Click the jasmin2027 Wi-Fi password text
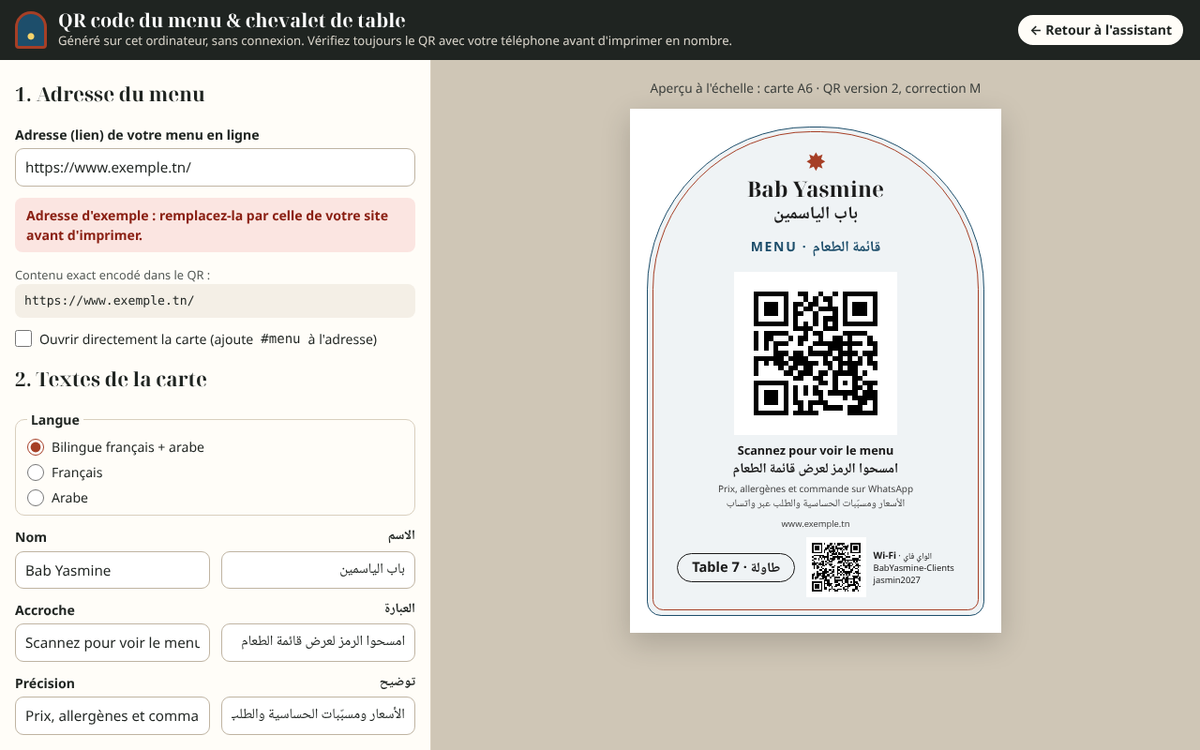The width and height of the screenshot is (1200, 750). pyautogui.click(x=896, y=580)
